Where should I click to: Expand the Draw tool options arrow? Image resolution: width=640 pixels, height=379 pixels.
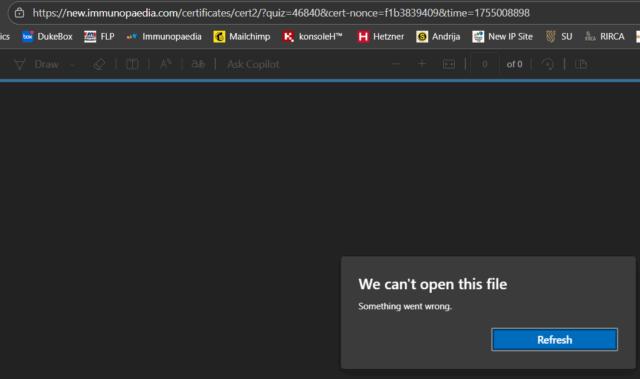72,64
